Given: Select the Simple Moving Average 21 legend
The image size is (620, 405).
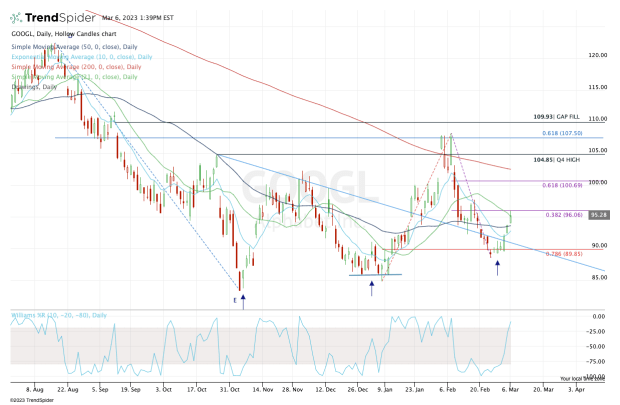Looking at the screenshot, I should [x=68, y=75].
